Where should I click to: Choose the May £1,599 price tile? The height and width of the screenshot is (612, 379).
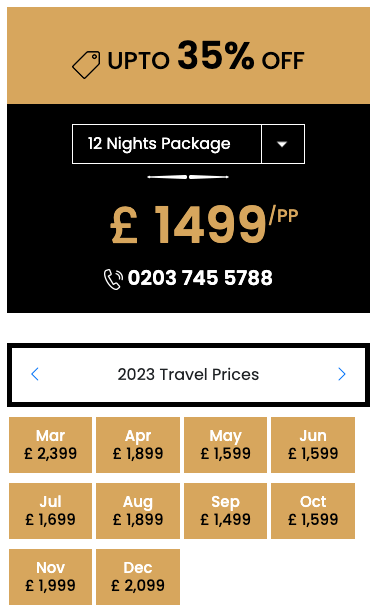226,445
